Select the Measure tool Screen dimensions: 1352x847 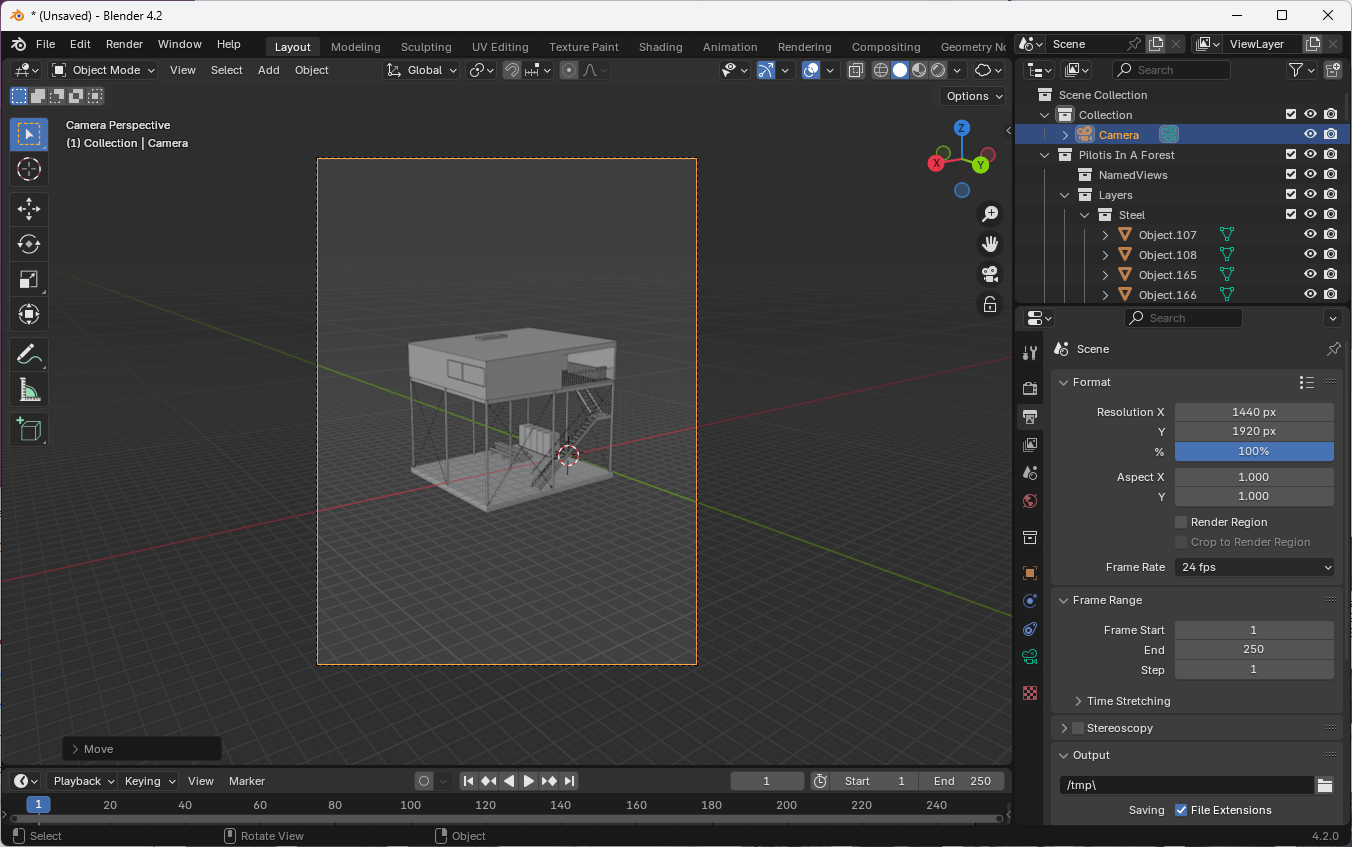click(x=29, y=389)
